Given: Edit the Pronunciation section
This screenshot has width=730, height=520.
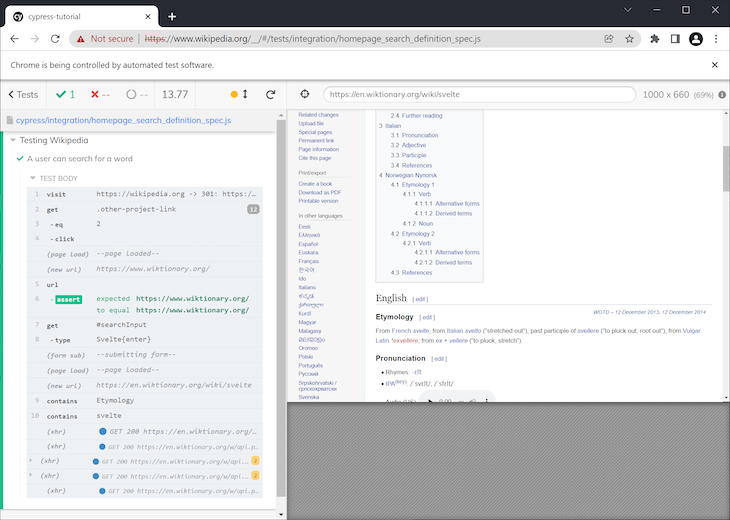Looking at the screenshot, I should pyautogui.click(x=439, y=359).
